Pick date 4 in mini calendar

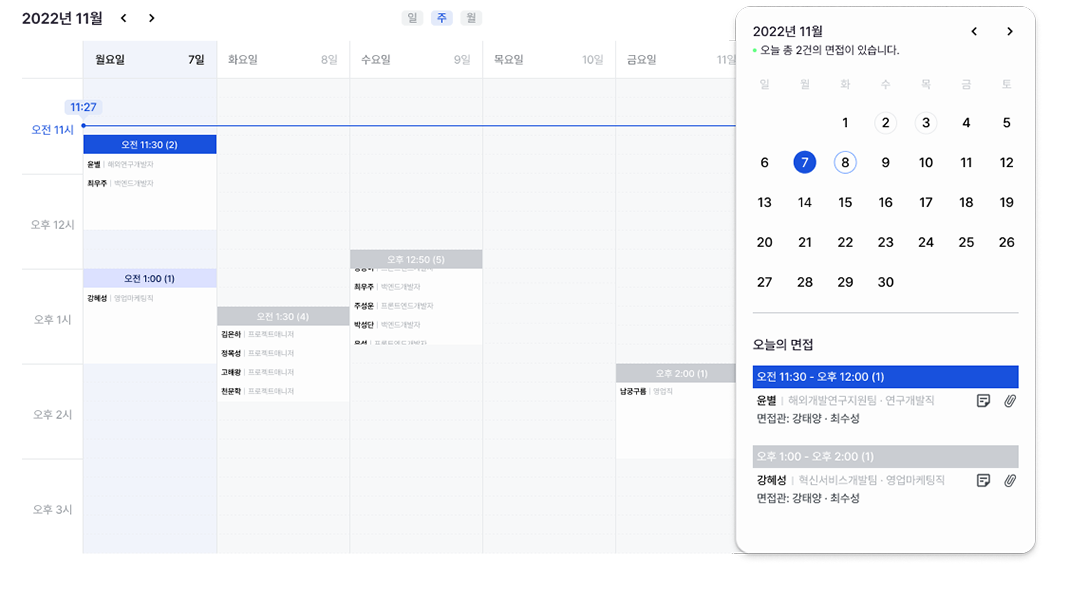[x=966, y=123]
